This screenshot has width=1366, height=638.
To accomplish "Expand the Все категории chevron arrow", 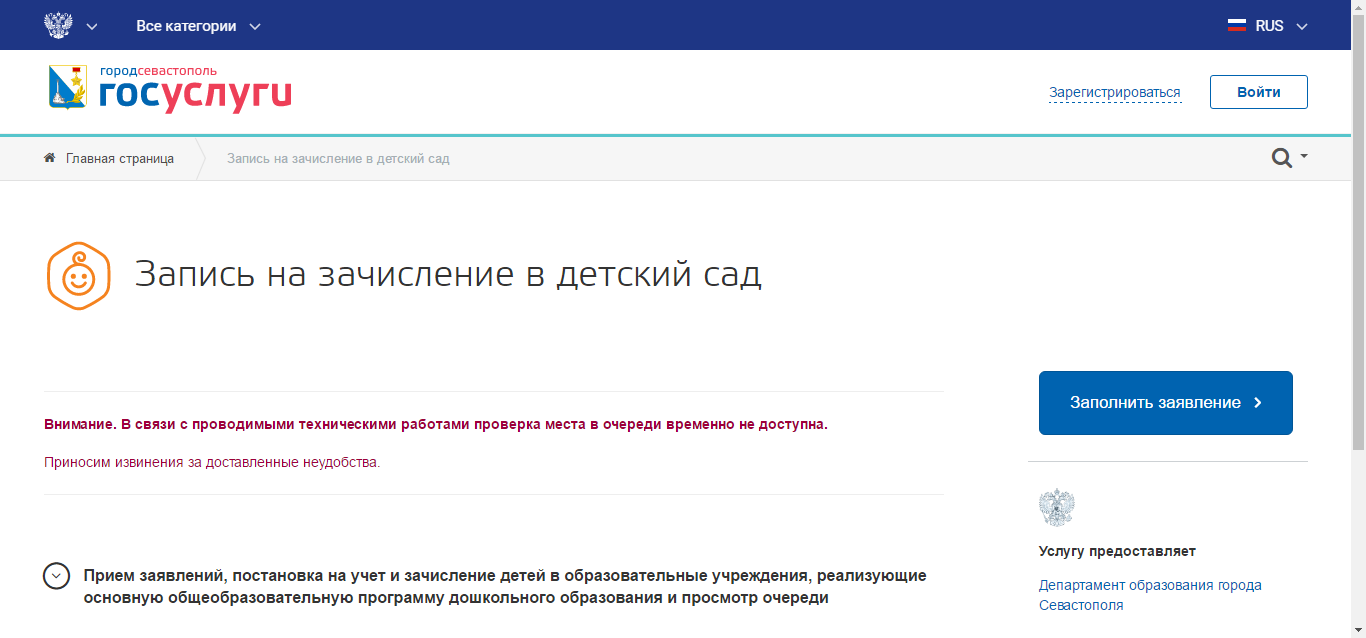I will (254, 27).
